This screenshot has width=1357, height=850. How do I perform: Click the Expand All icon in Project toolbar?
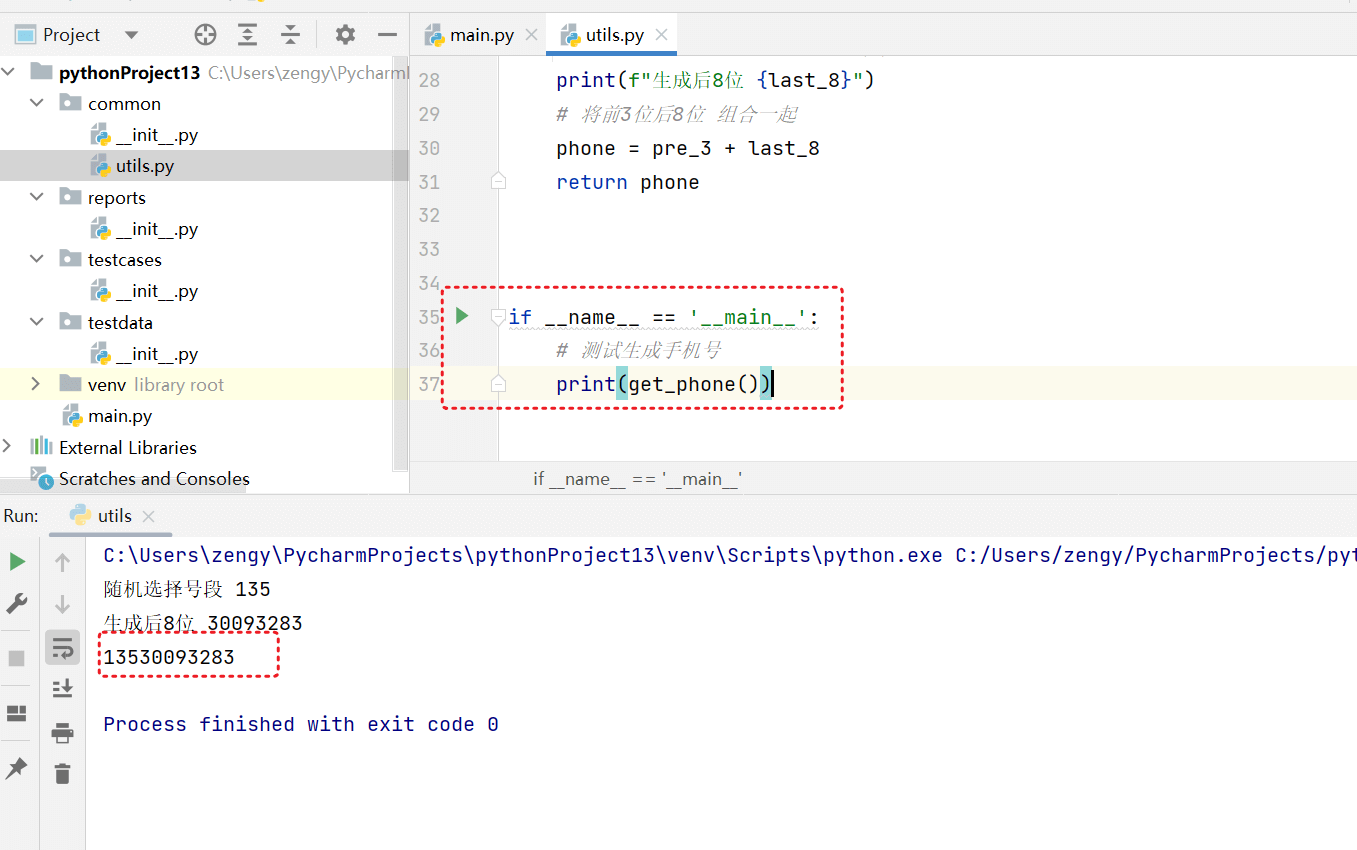click(x=248, y=35)
